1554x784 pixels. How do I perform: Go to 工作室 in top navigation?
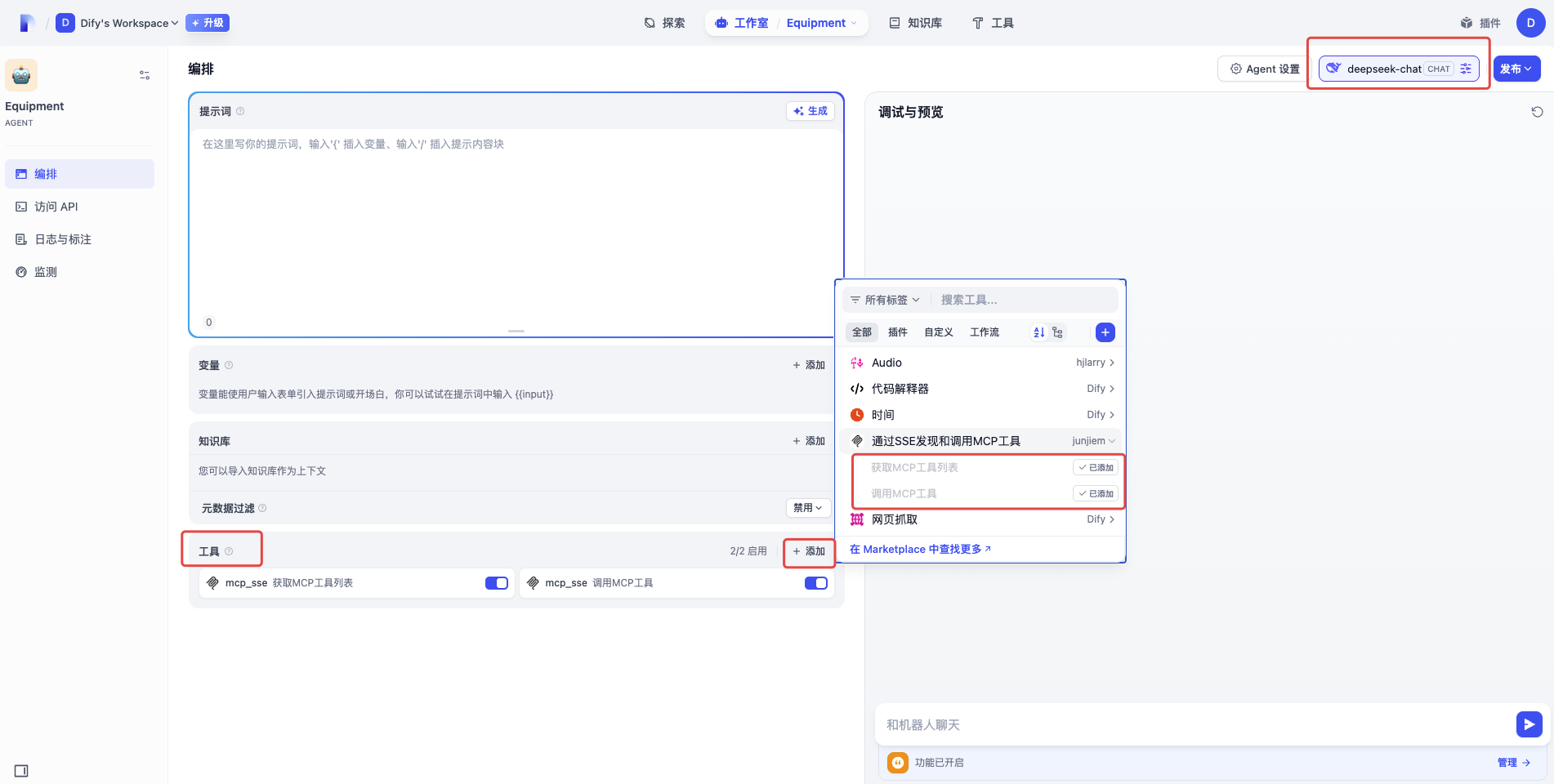742,23
